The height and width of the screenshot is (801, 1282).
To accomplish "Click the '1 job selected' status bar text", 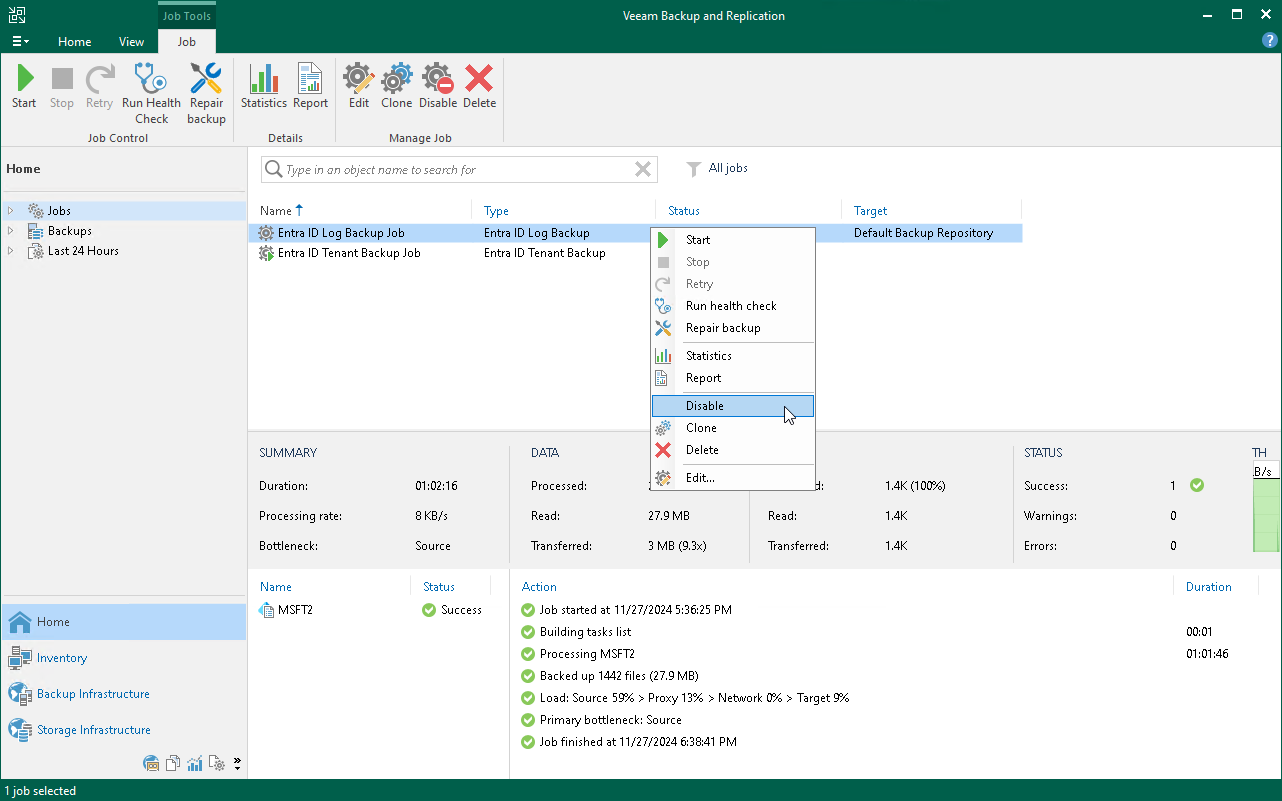I will click(x=40, y=791).
